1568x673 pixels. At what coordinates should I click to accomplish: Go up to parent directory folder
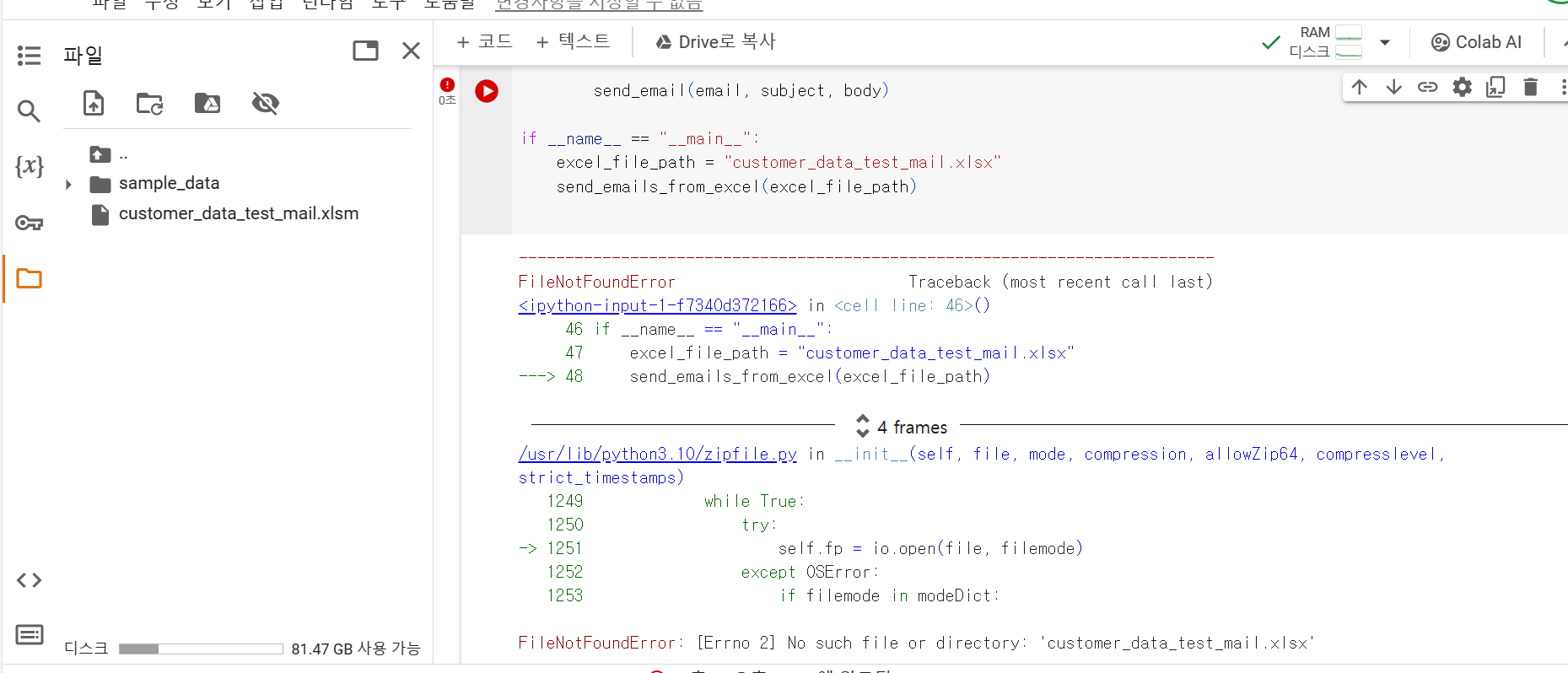click(x=100, y=154)
